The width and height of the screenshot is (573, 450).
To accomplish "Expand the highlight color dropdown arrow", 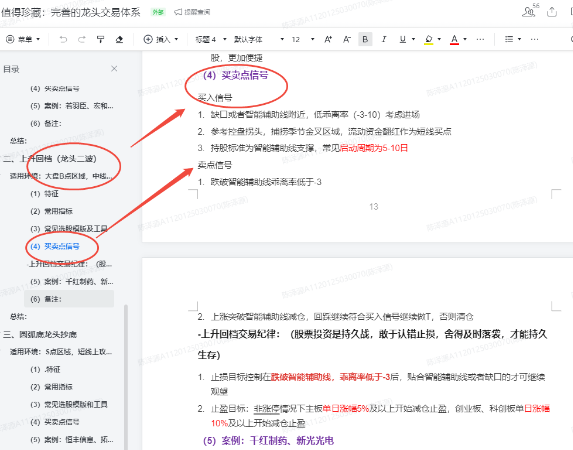I will coord(439,39).
